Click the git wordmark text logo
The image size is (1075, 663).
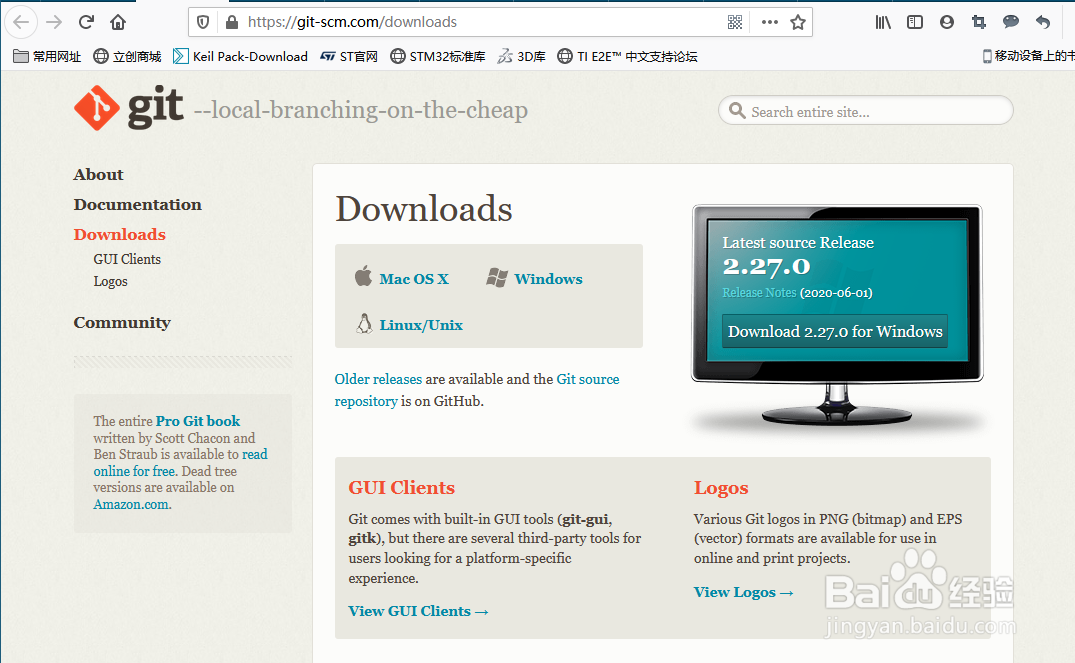(x=156, y=108)
